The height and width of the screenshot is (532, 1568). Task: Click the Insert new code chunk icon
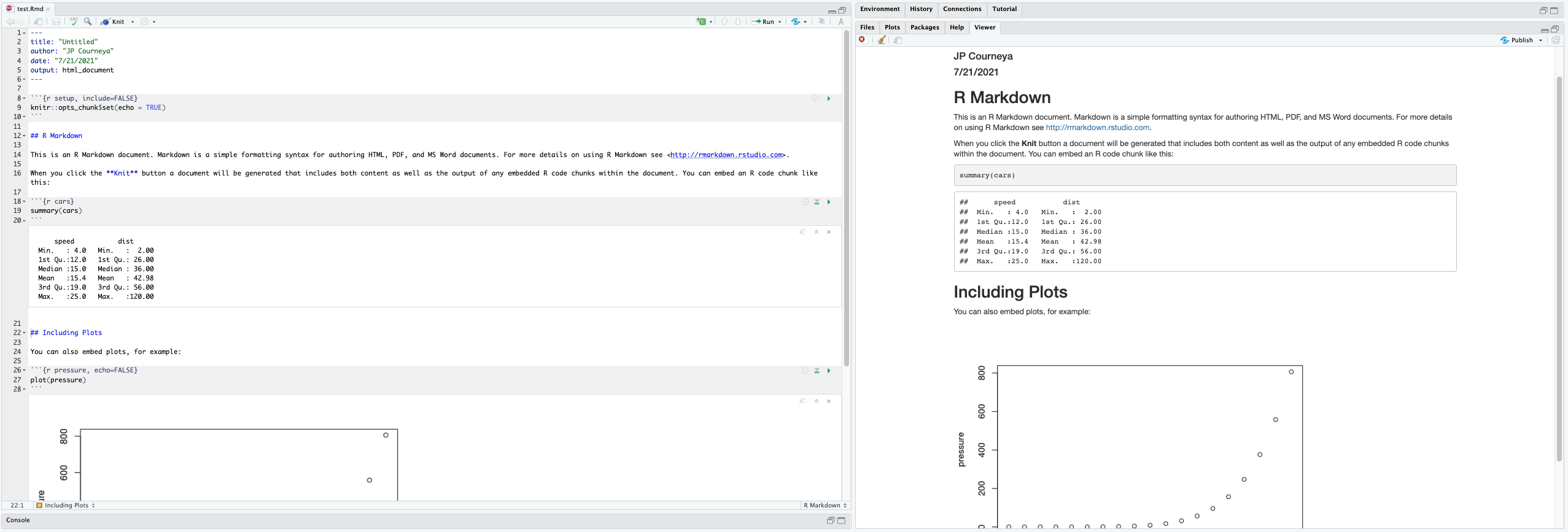[x=701, y=21]
